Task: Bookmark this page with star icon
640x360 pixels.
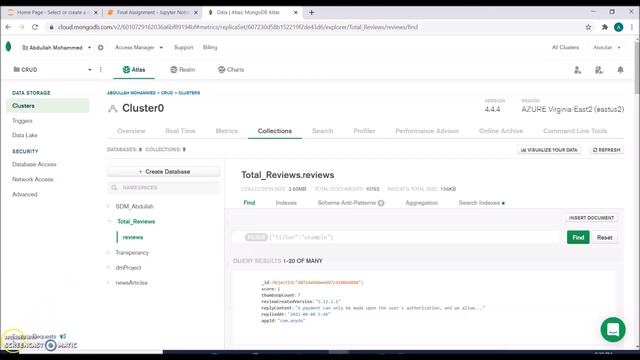Action: [588, 27]
